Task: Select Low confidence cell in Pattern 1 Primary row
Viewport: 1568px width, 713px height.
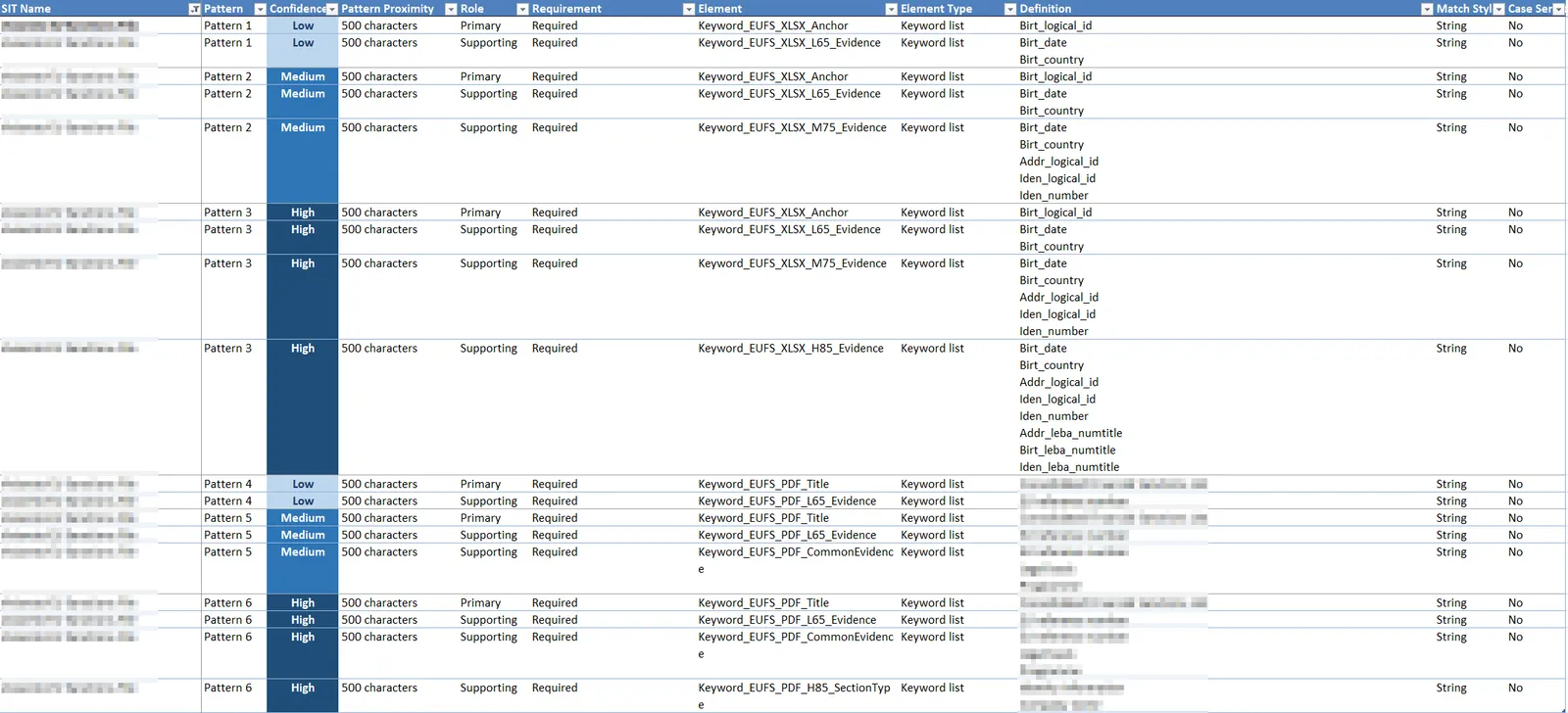Action: [303, 26]
